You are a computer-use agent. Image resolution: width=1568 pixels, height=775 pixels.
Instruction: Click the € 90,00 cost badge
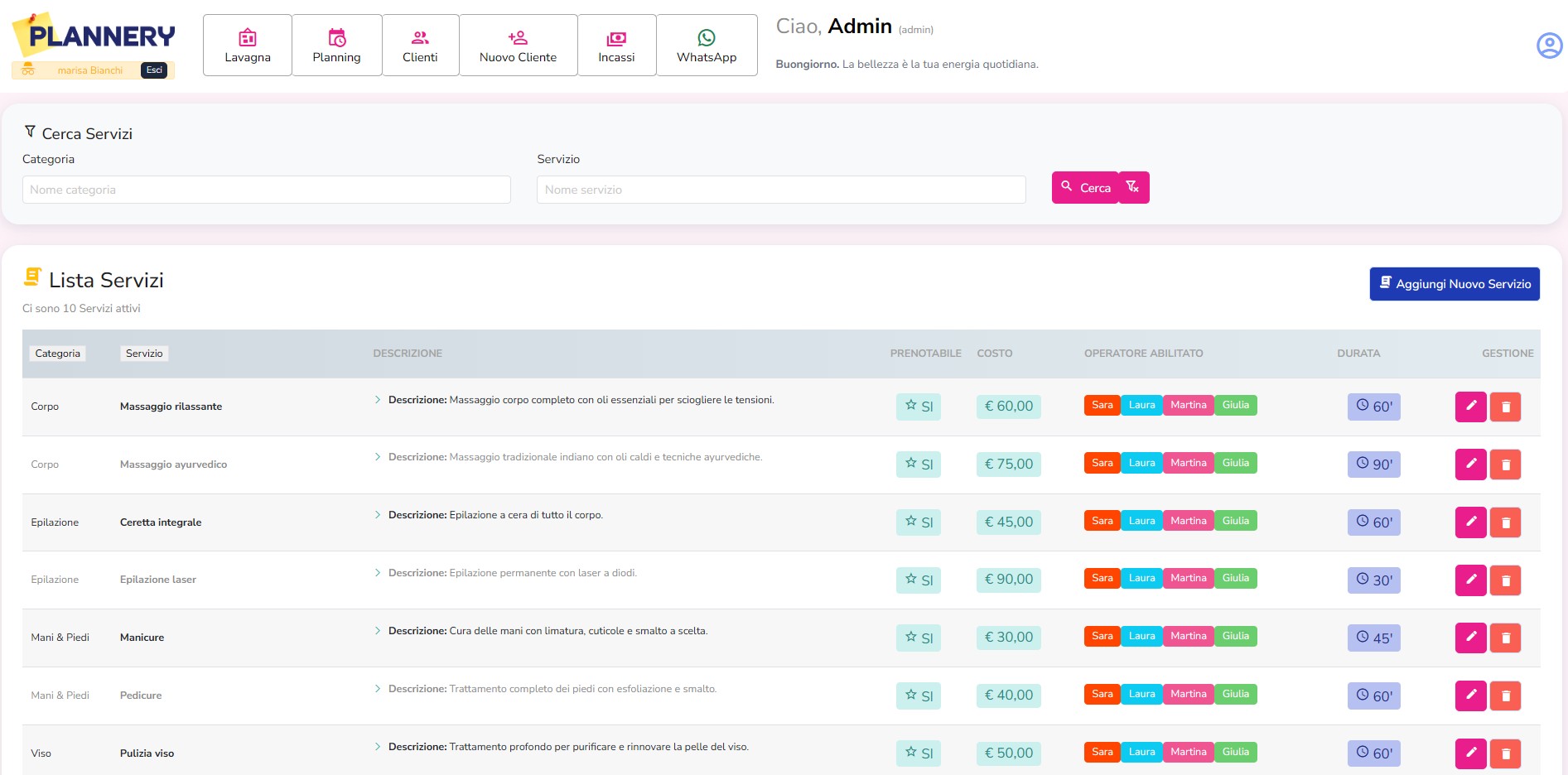1009,580
